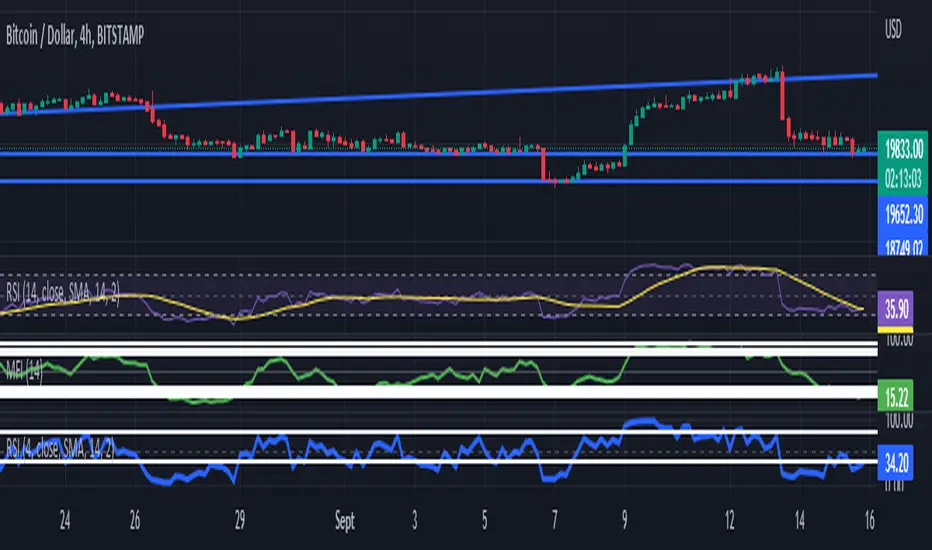This screenshot has height=550, width=932.
Task: Click the USD currency label on price axis
Action: 893,29
